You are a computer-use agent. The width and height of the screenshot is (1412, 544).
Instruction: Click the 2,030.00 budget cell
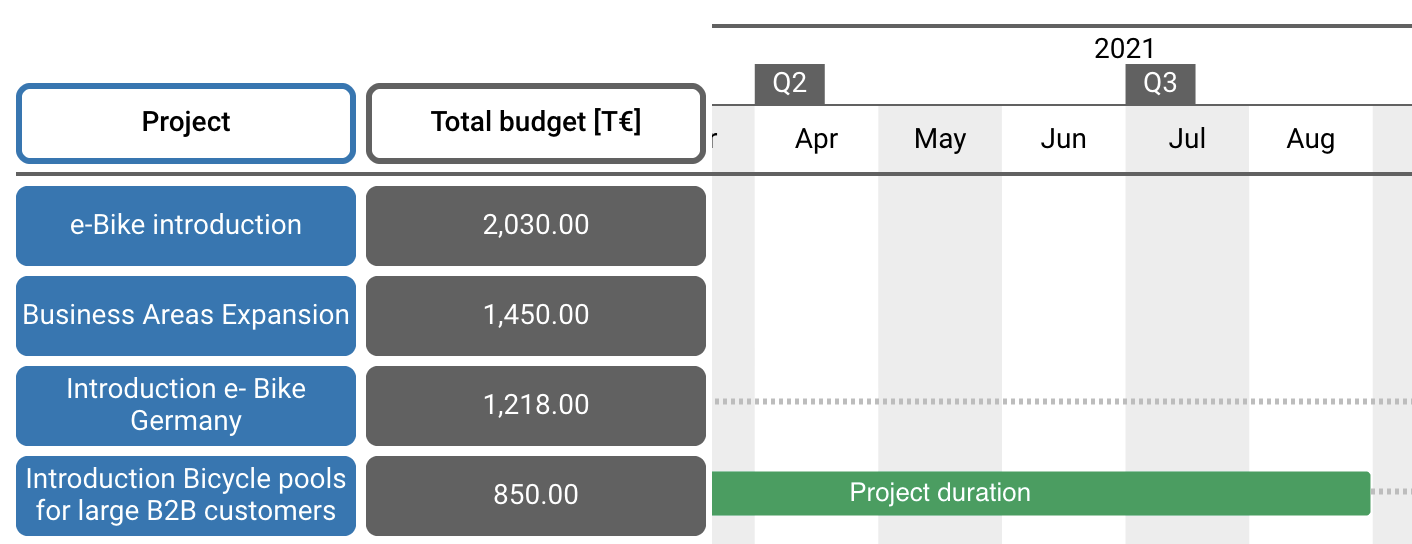coord(536,225)
